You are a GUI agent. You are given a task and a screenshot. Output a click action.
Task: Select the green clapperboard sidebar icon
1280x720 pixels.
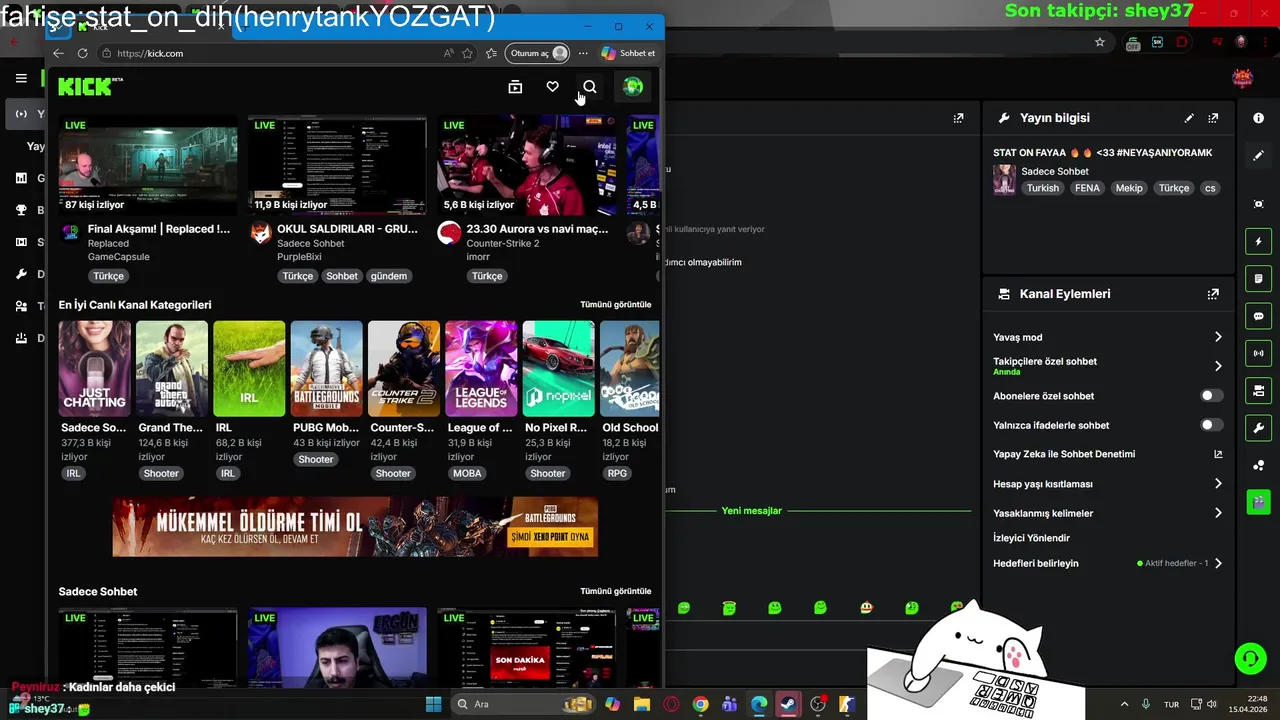click(1258, 501)
